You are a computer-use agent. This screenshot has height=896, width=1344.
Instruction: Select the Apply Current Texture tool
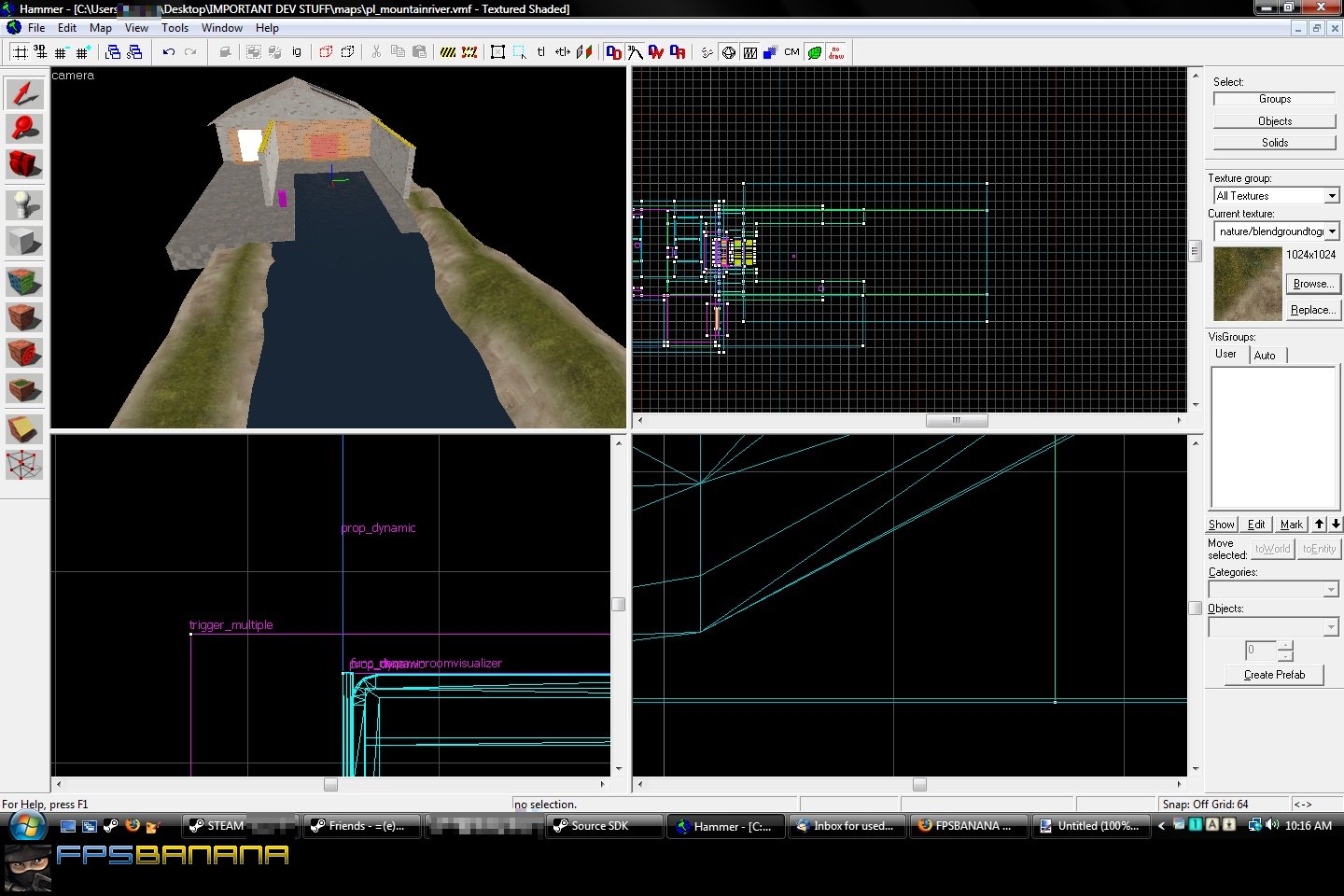click(x=25, y=317)
